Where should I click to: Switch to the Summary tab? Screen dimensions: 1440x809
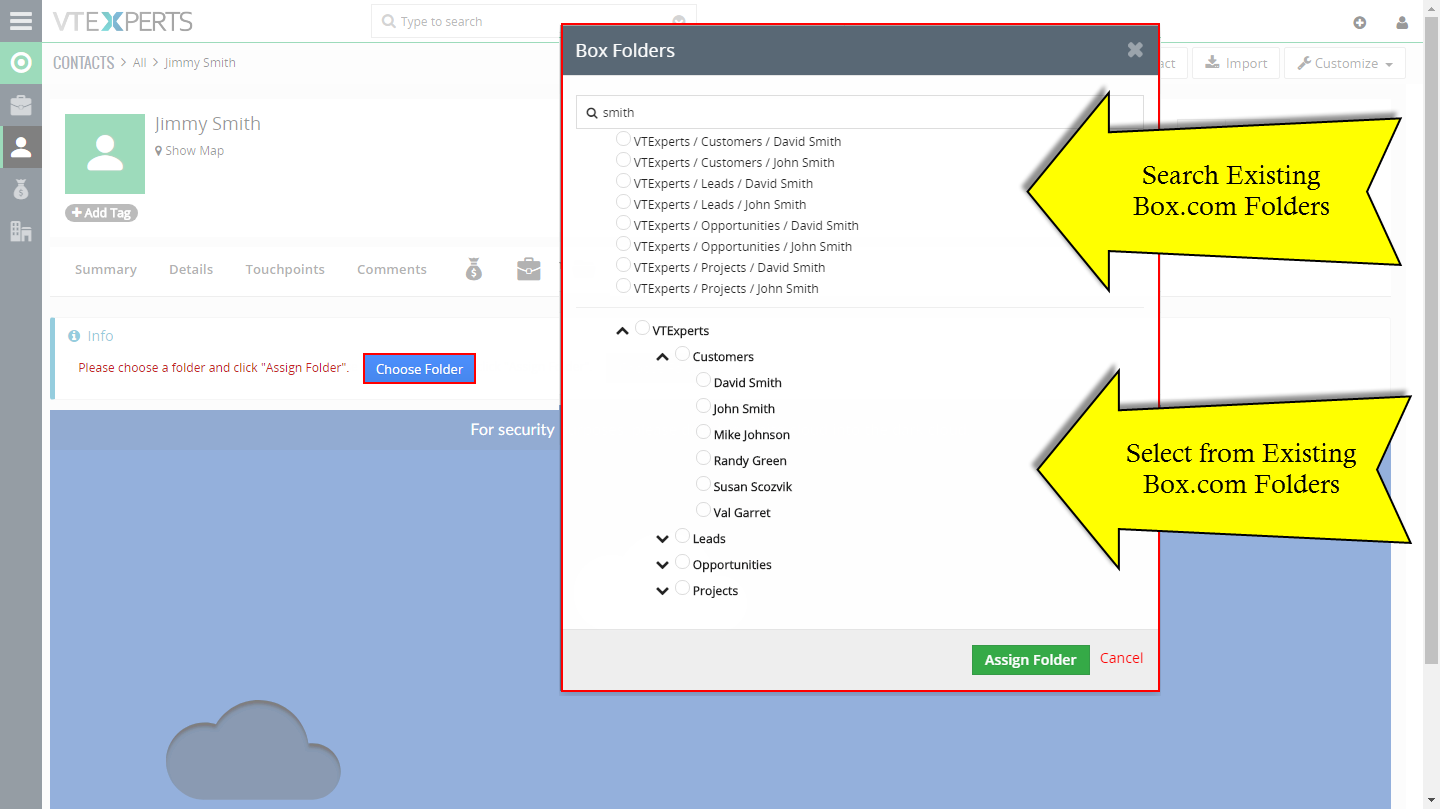(x=106, y=269)
